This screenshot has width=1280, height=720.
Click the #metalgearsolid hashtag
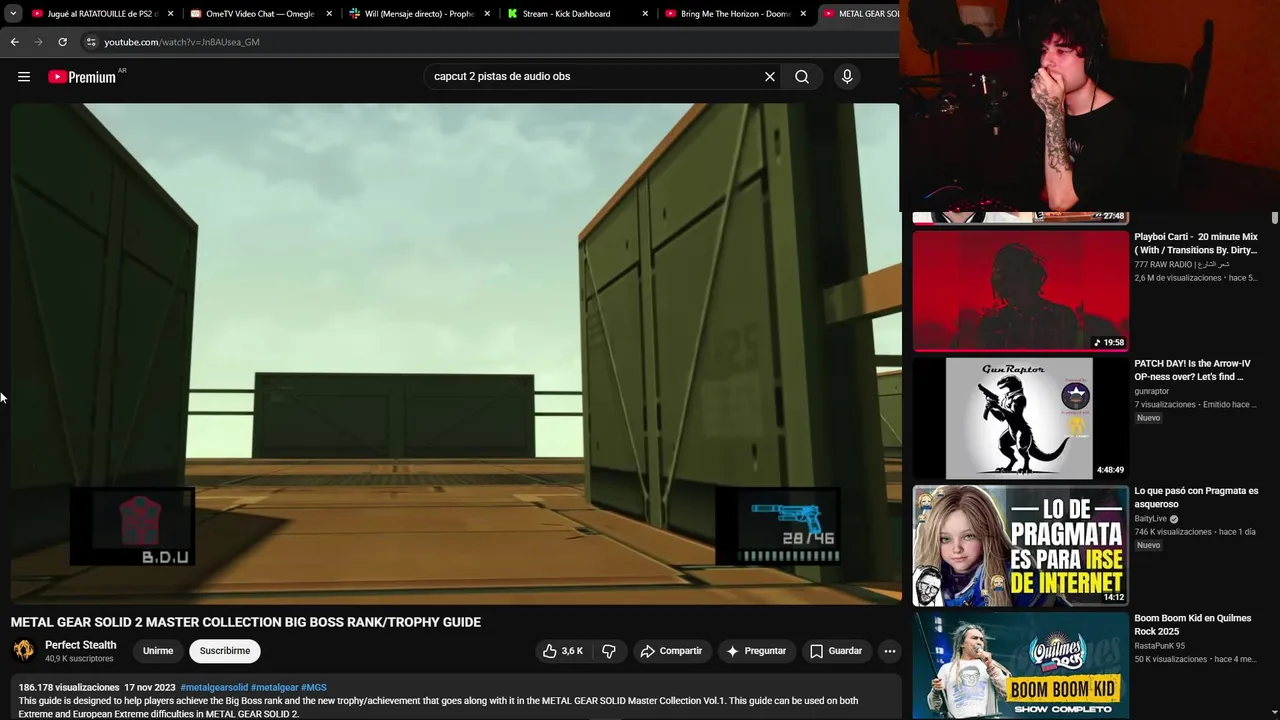tap(214, 688)
